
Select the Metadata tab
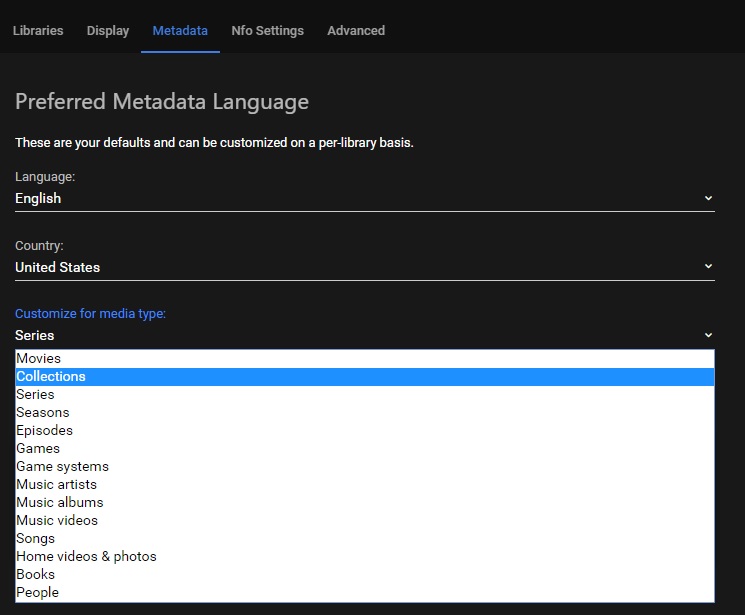pos(180,30)
